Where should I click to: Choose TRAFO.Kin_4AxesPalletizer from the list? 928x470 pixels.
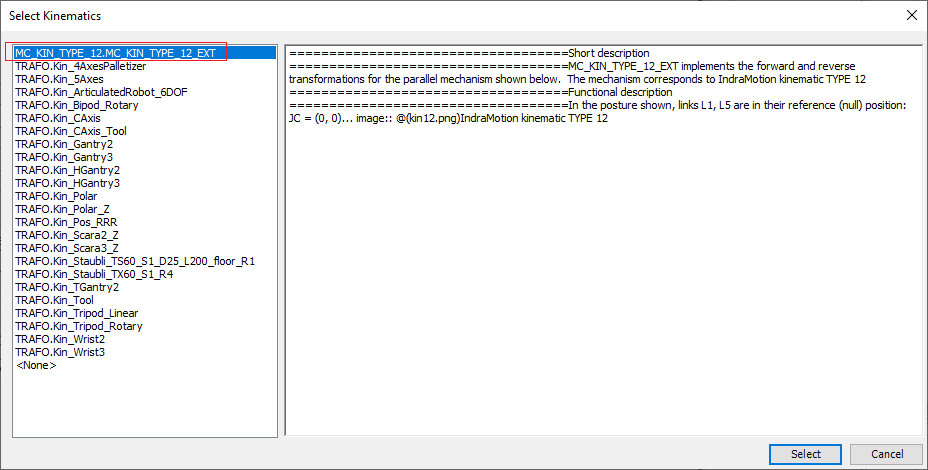(80, 66)
